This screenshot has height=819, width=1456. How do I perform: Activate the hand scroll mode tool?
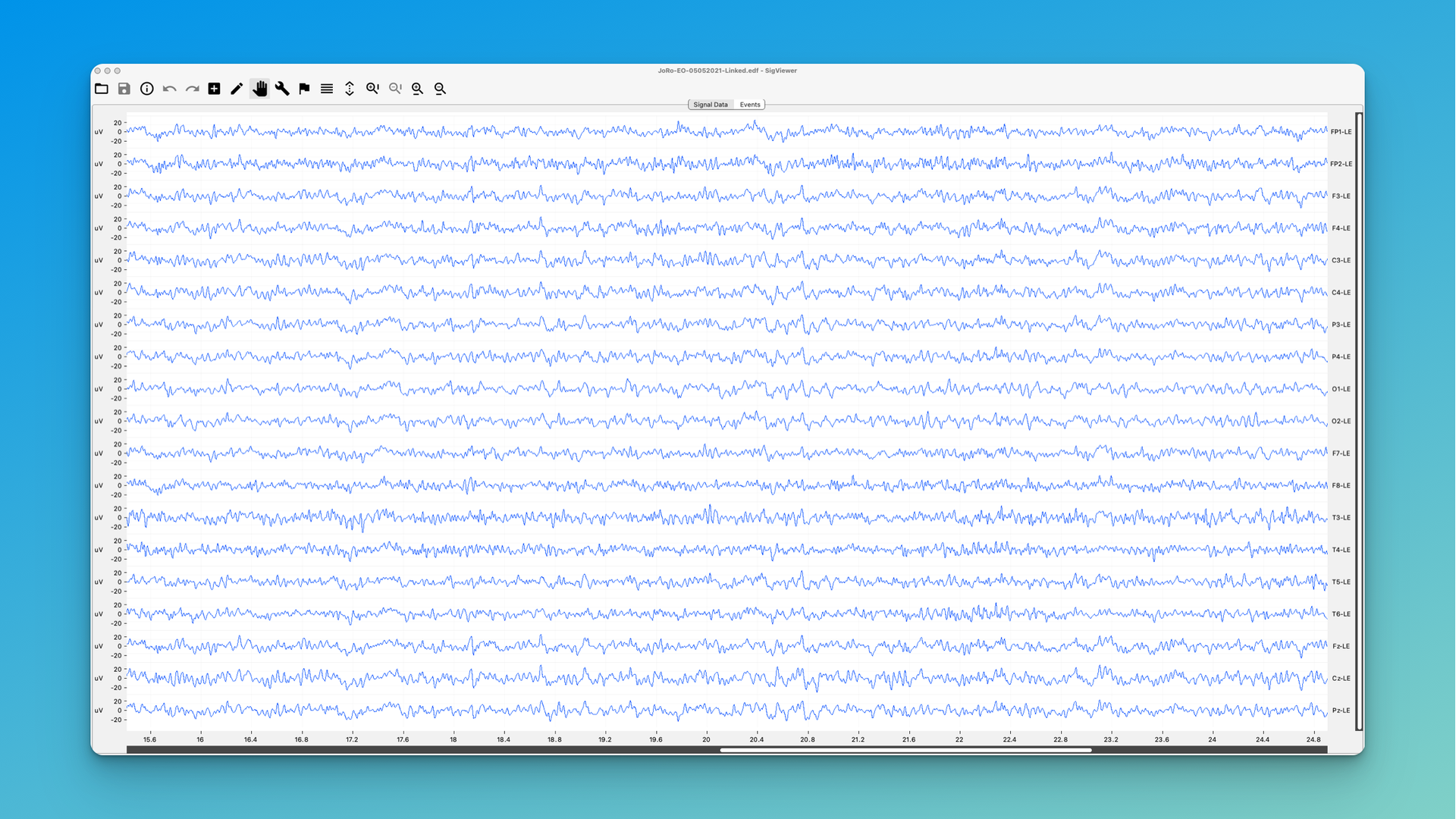259,89
